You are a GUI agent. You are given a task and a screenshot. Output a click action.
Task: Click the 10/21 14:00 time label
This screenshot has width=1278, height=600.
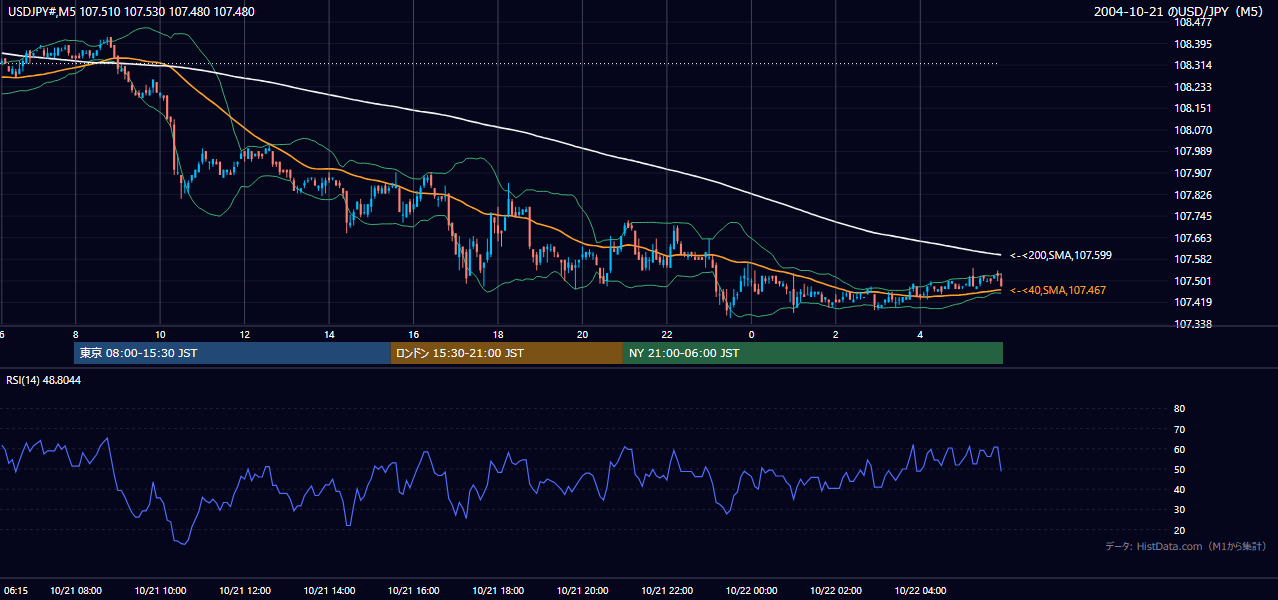tap(329, 590)
